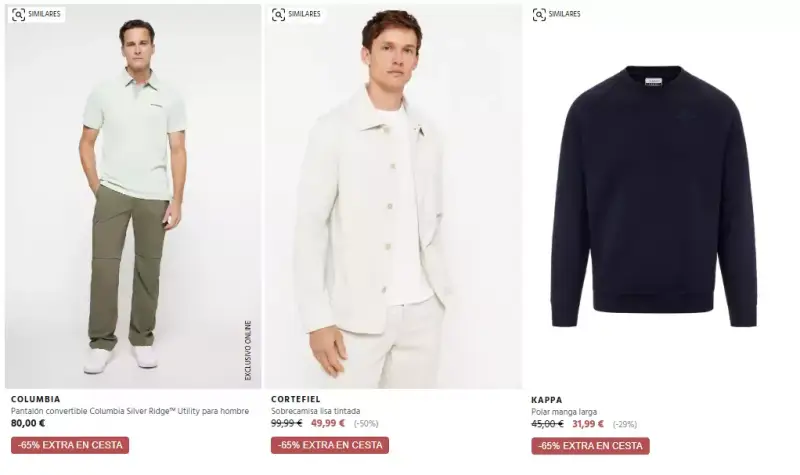Click -65% Extra en cesta badge under Cortefiel
The height and width of the screenshot is (475, 800).
pos(330,445)
